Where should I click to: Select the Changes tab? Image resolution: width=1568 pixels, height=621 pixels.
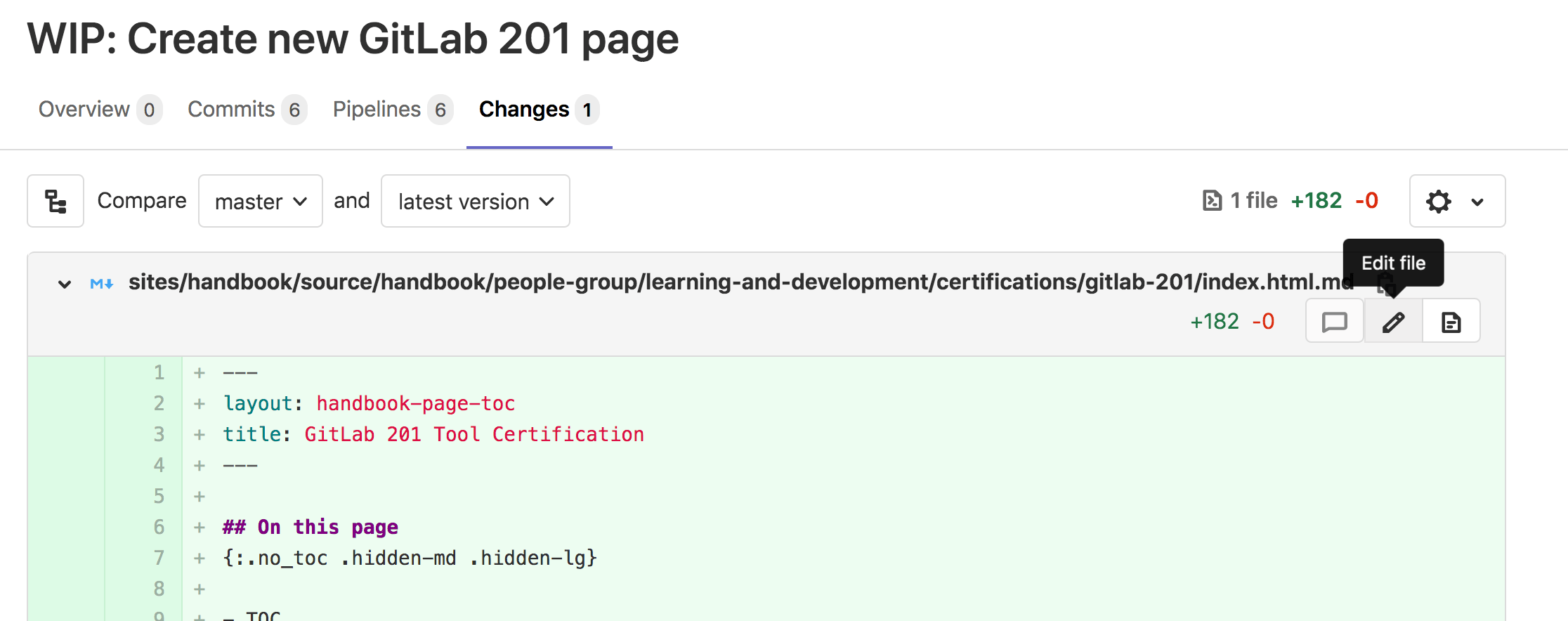(539, 110)
